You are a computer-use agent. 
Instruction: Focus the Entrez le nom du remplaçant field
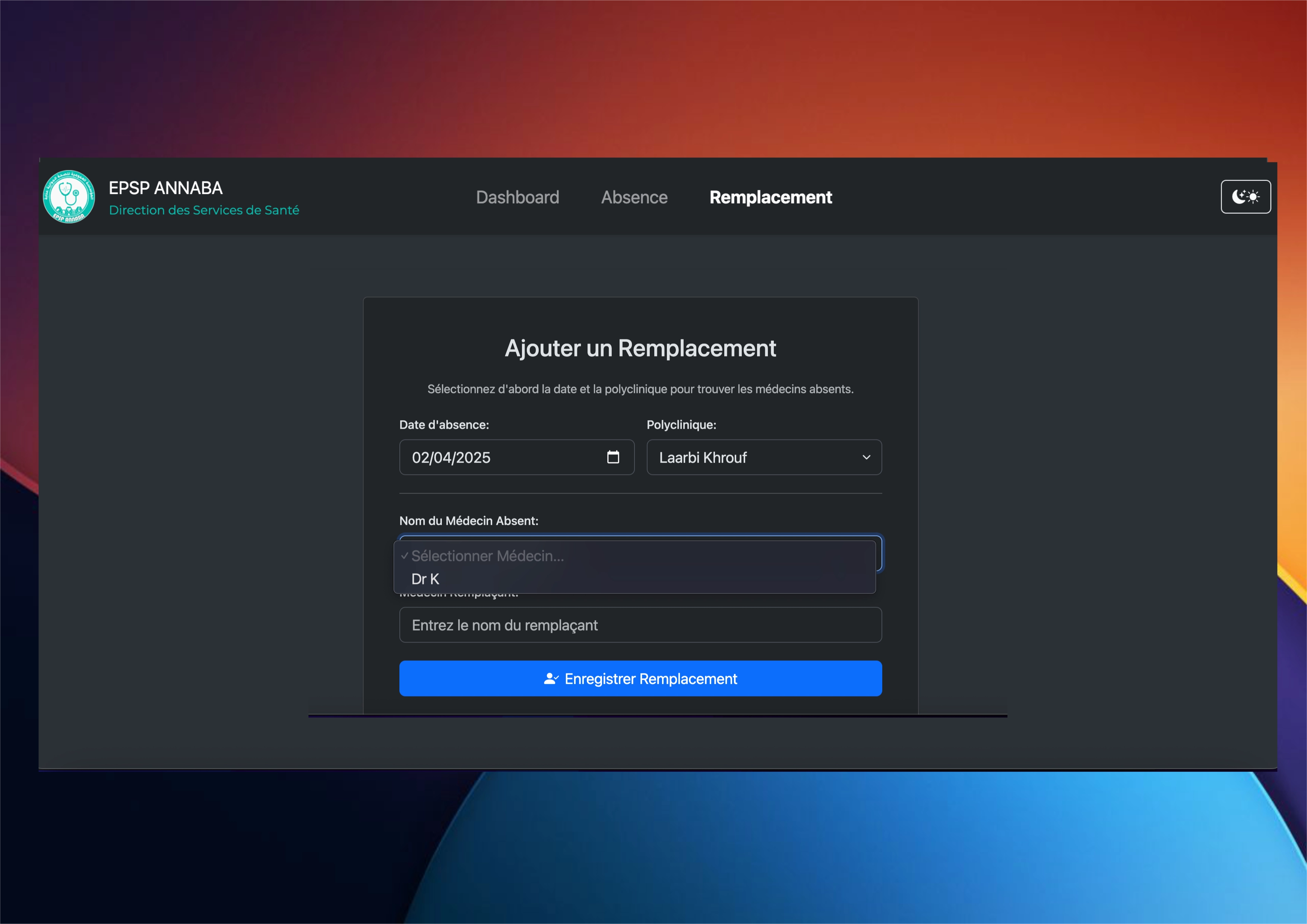coord(640,625)
